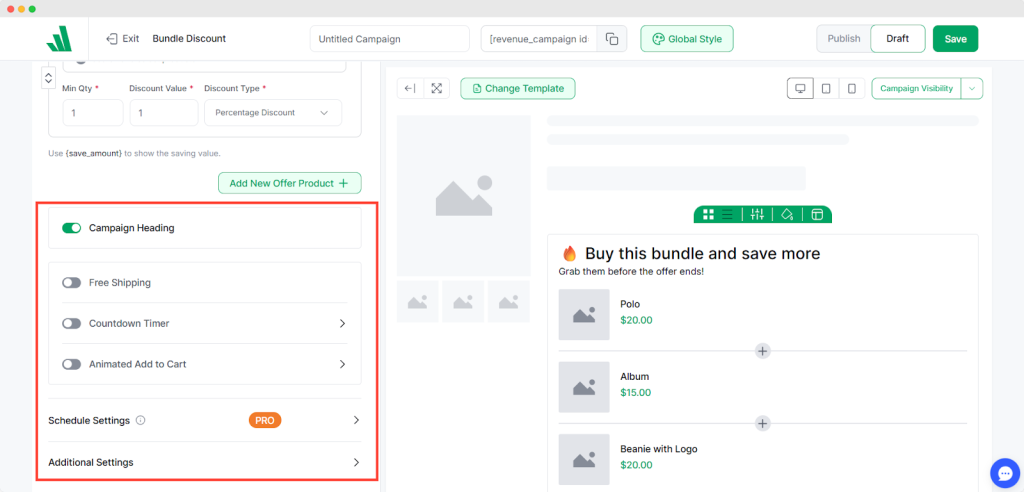Click the Min Qty input field
This screenshot has height=492, width=1024.
tap(93, 112)
